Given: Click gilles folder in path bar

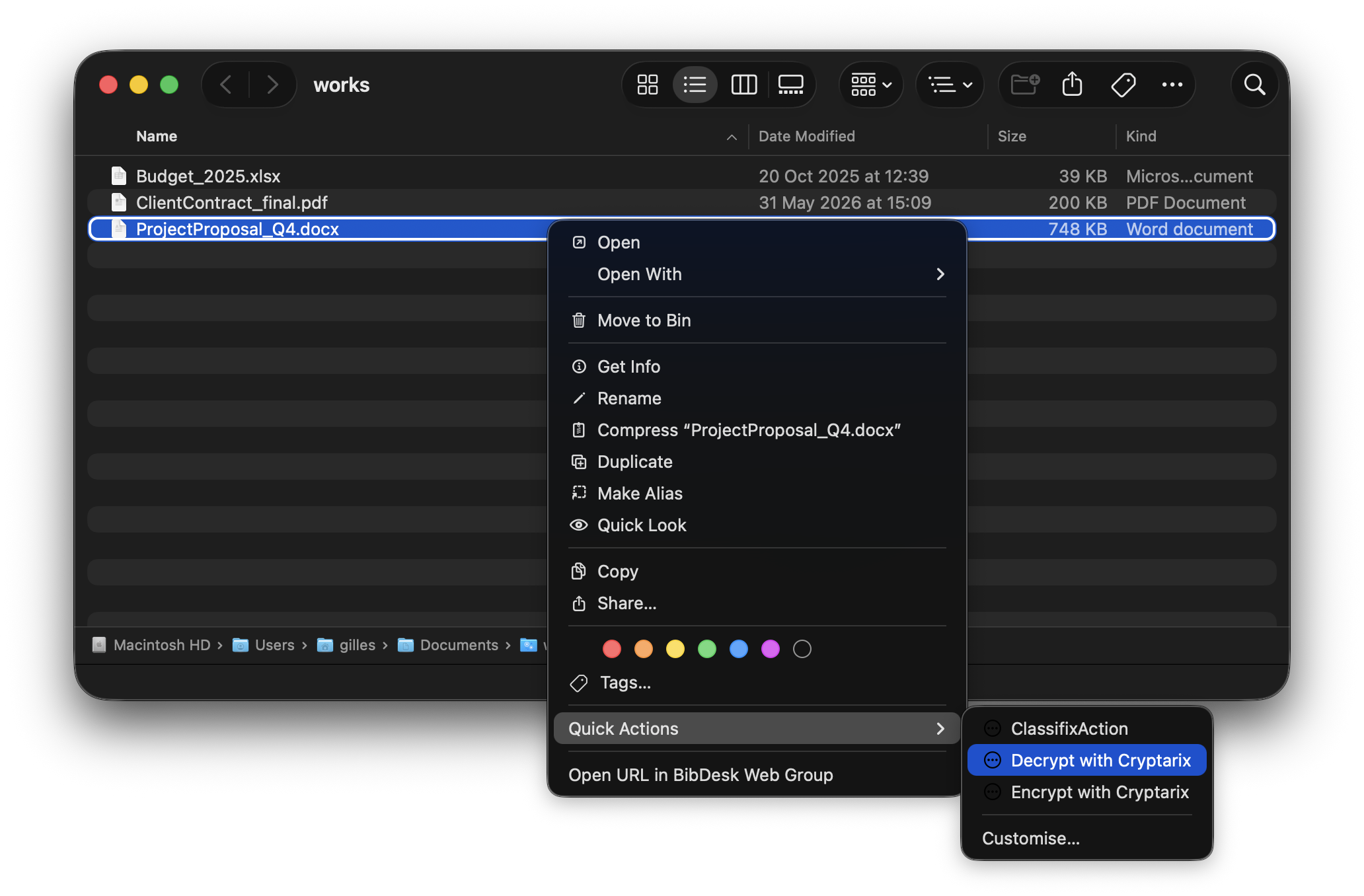Looking at the screenshot, I should pyautogui.click(x=346, y=645).
